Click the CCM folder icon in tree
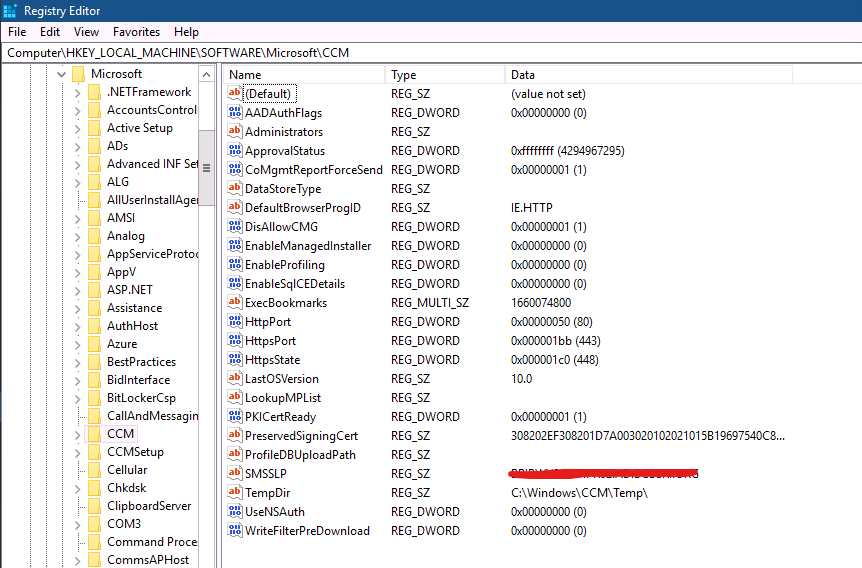Image resolution: width=862 pixels, height=568 pixels. click(95, 434)
